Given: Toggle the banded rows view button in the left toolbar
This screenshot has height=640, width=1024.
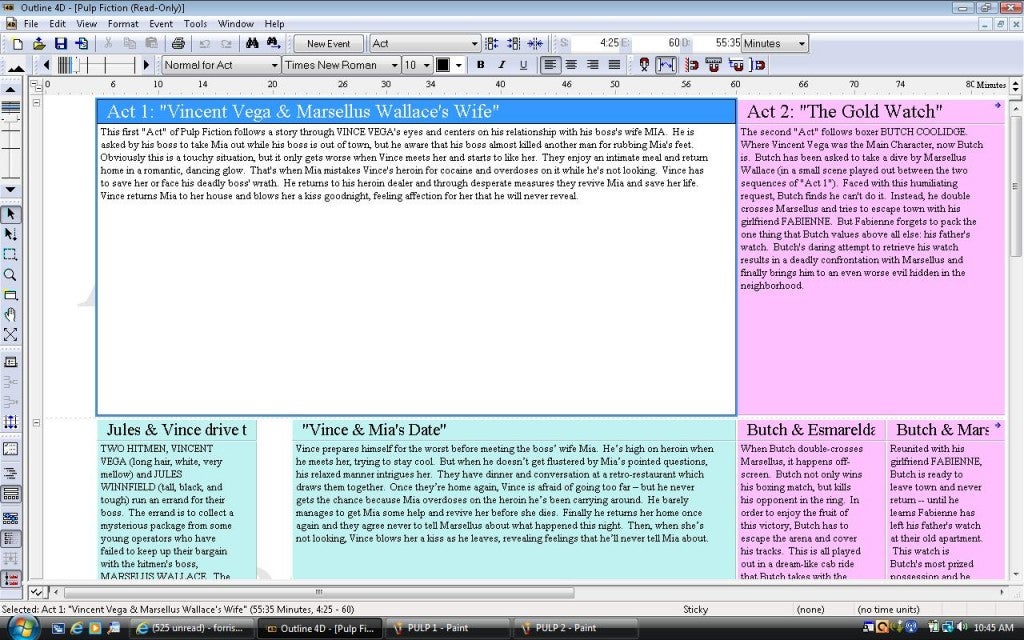Looking at the screenshot, I should click(x=10, y=494).
